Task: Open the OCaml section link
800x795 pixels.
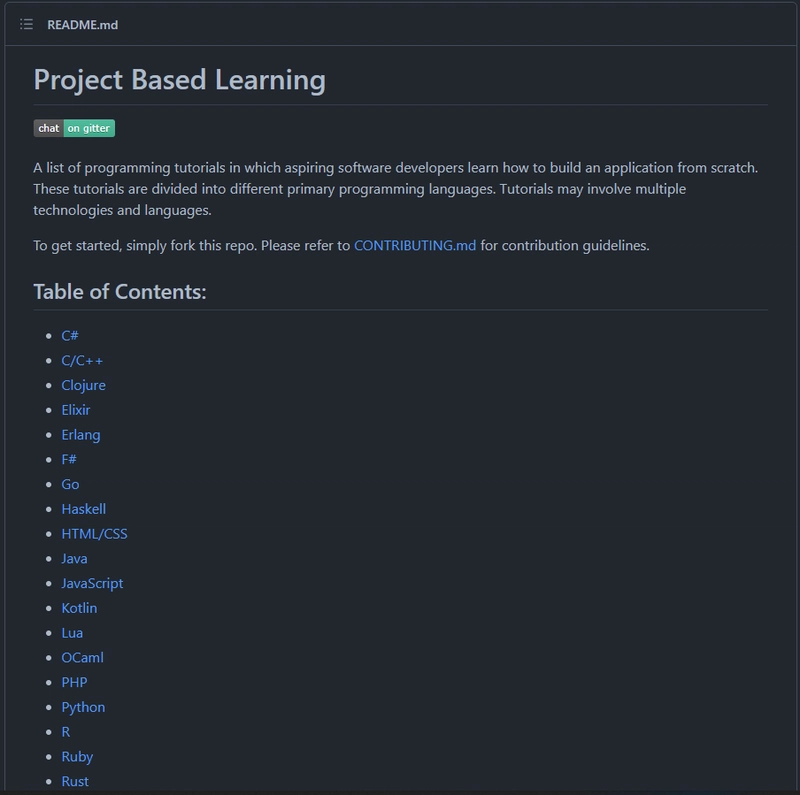Action: pyautogui.click(x=83, y=658)
